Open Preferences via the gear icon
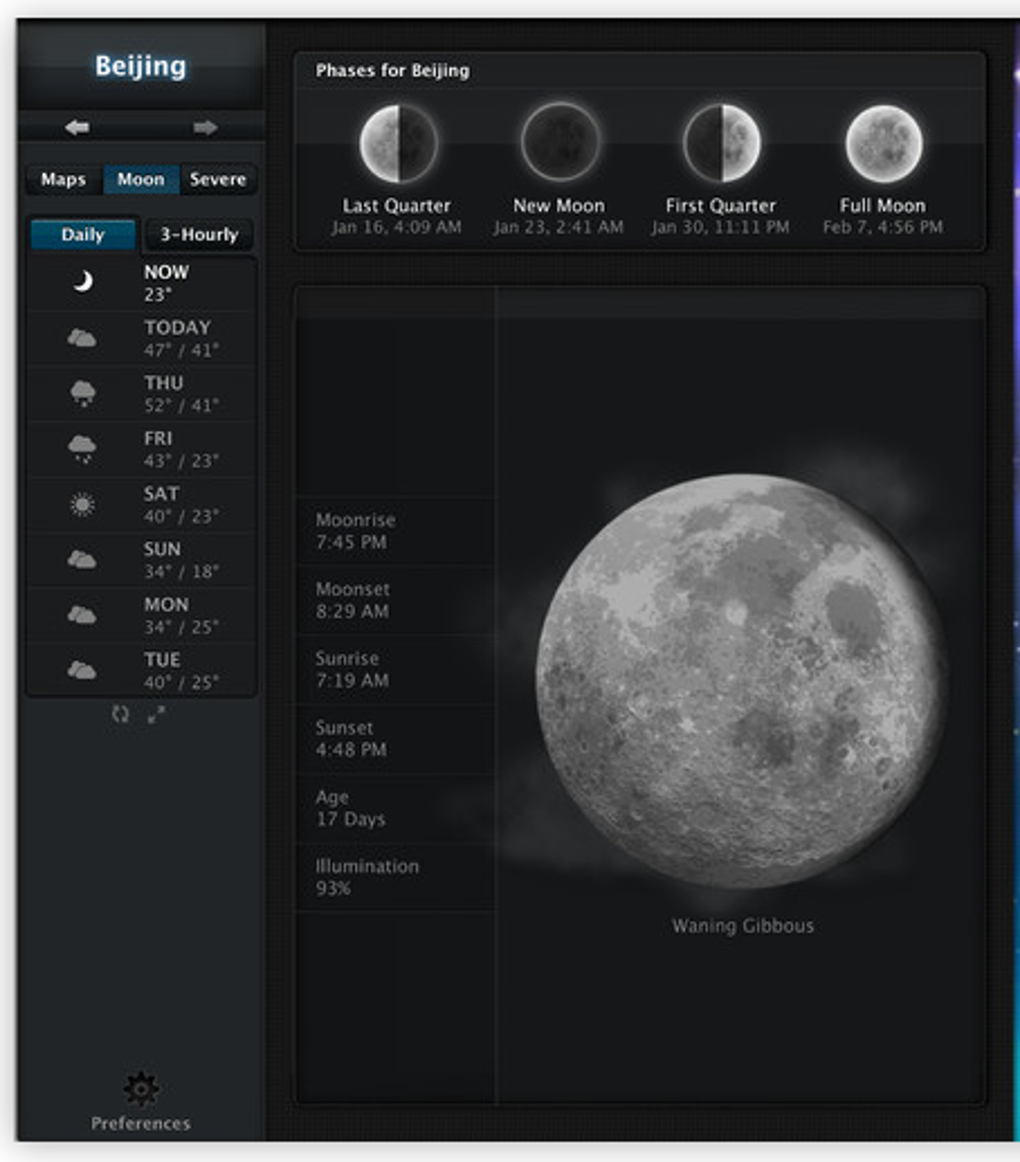The image size is (1020, 1162). 141,1088
